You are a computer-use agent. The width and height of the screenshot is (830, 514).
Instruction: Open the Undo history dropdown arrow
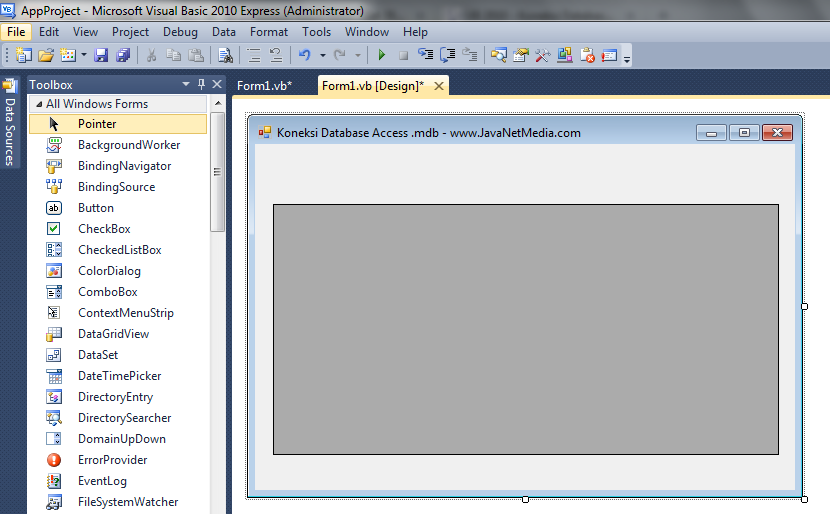click(x=322, y=55)
